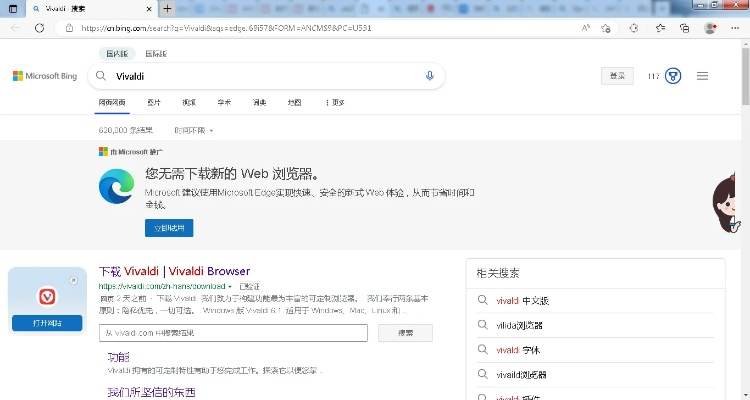Open the 时间不限 time filter dropdown
Image resolution: width=750 pixels, height=400 pixels.
coord(194,130)
